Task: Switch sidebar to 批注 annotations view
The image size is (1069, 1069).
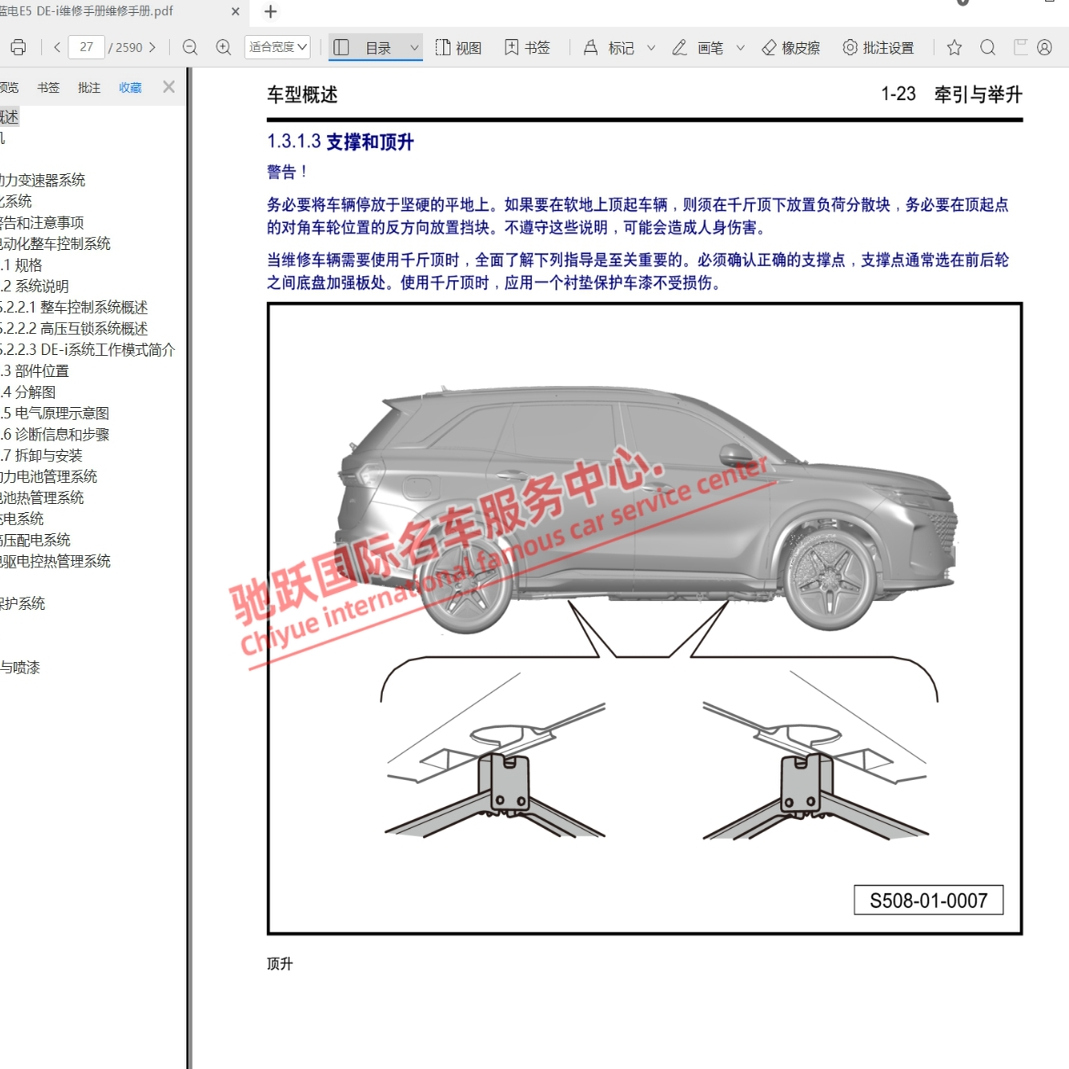Action: click(88, 87)
